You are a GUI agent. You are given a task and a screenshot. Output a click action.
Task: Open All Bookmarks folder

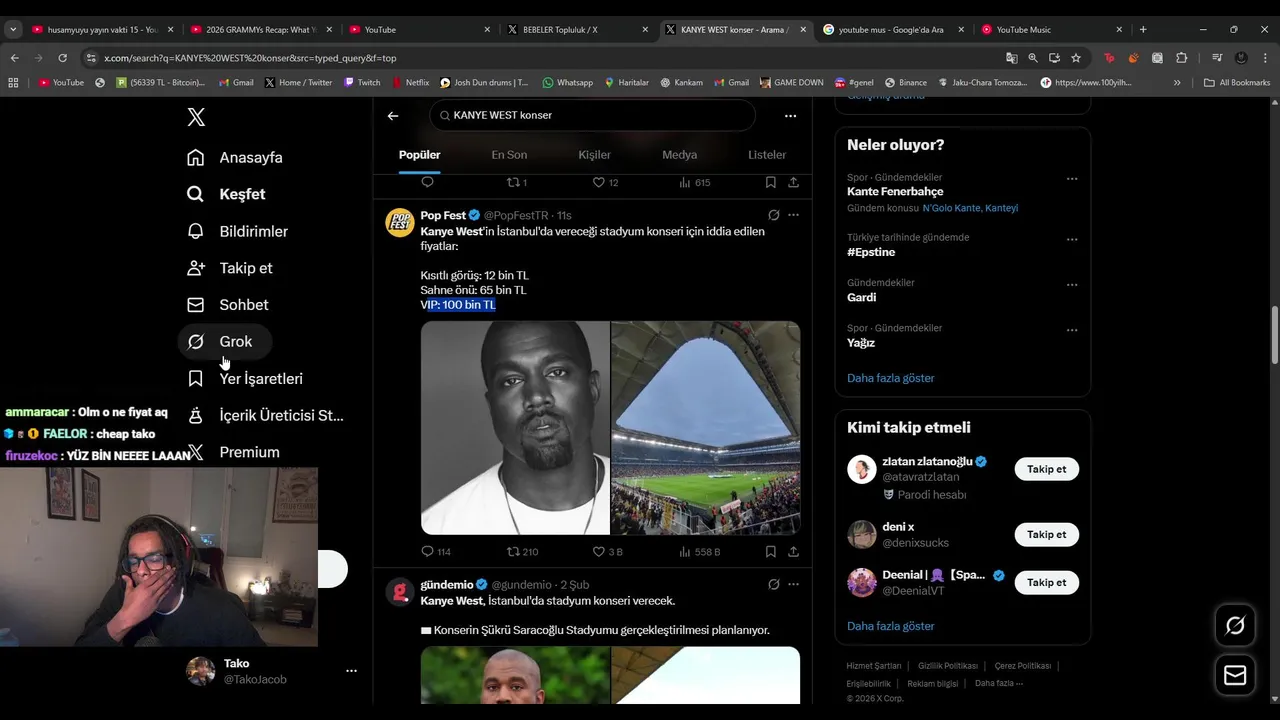[1237, 82]
